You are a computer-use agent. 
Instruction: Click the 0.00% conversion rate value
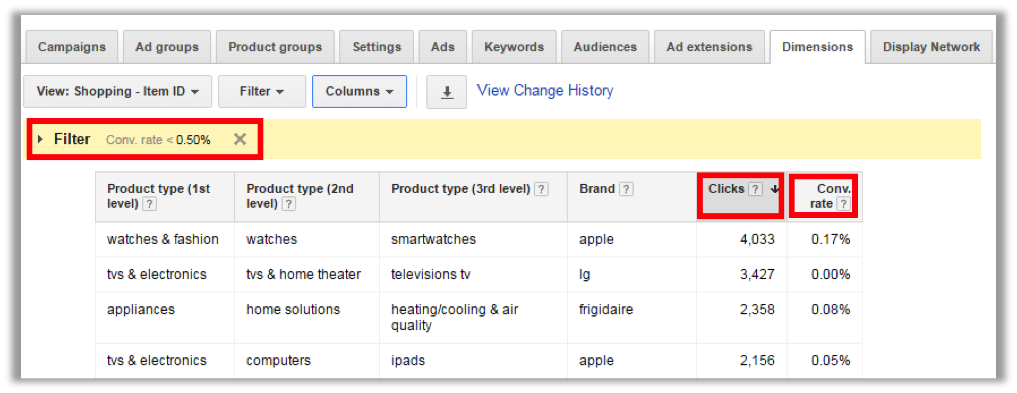831,274
